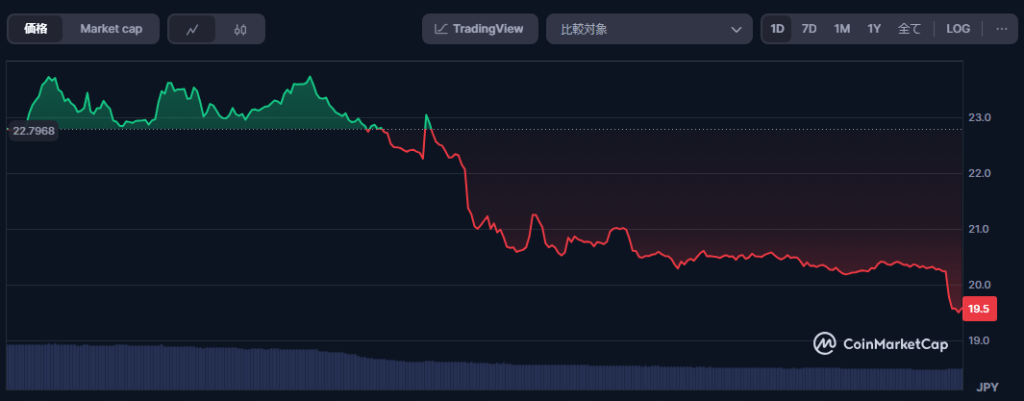The width and height of the screenshot is (1024, 401).
Task: Open the three-dots more options menu
Action: (1001, 29)
